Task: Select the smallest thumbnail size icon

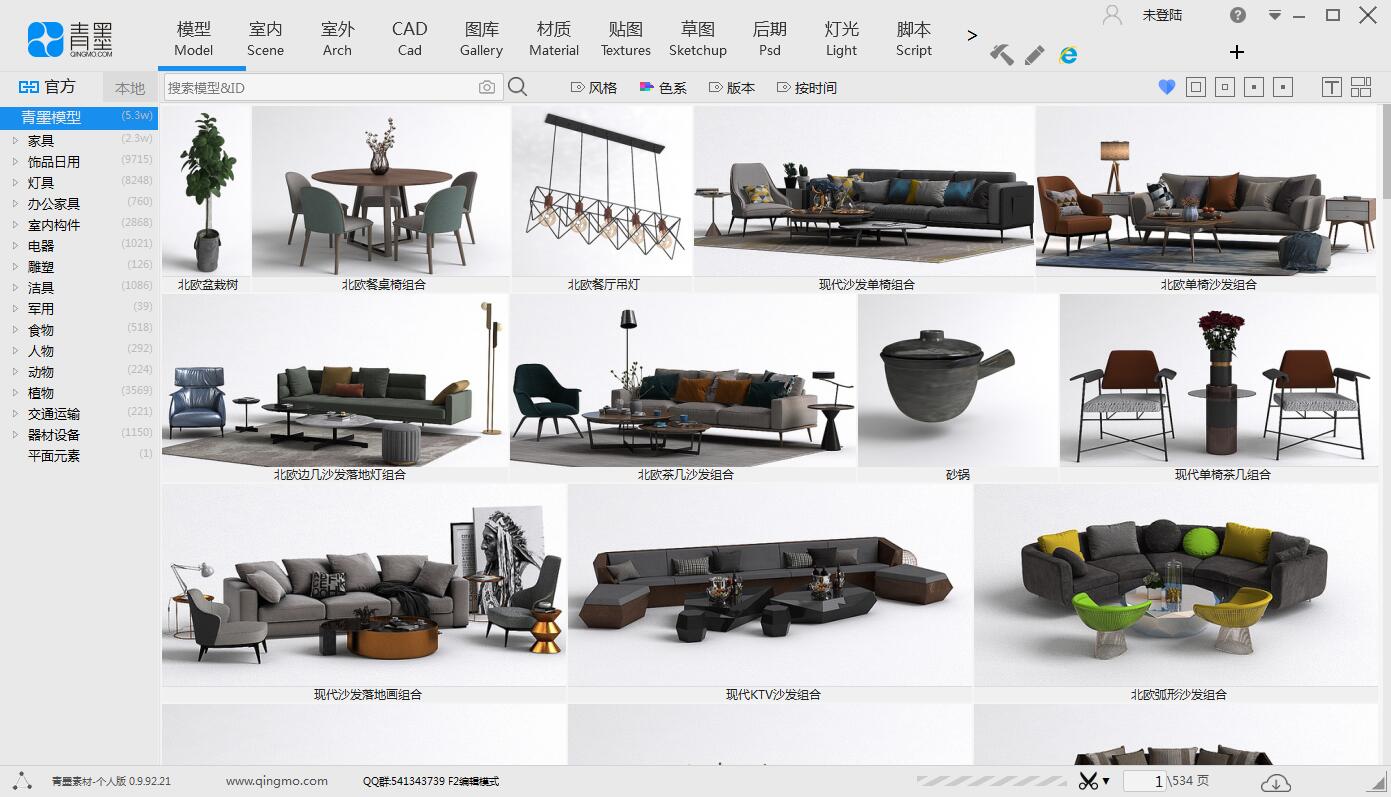Action: pos(1281,87)
